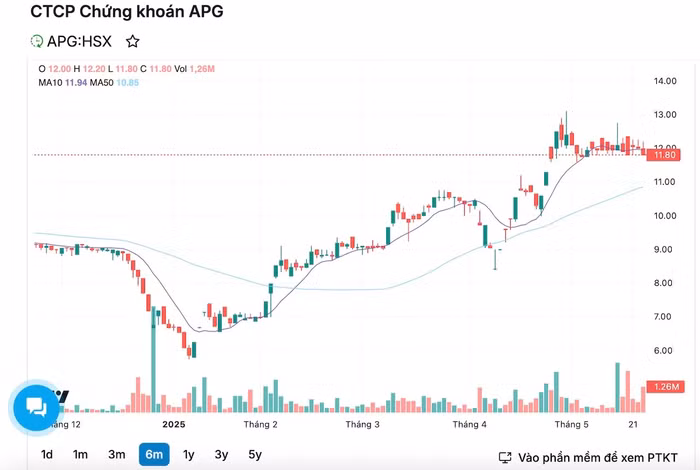The height and width of the screenshot is (470, 700).
Task: Switch chart to 1y range
Action: 189,454
